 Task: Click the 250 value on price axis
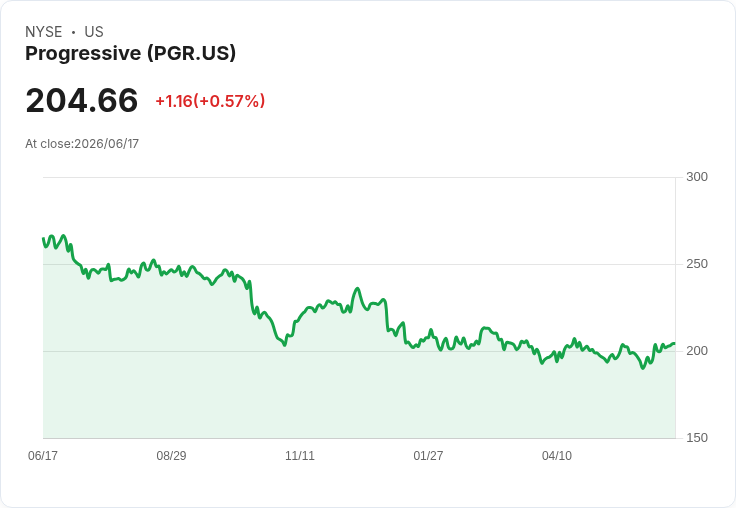[x=697, y=264]
